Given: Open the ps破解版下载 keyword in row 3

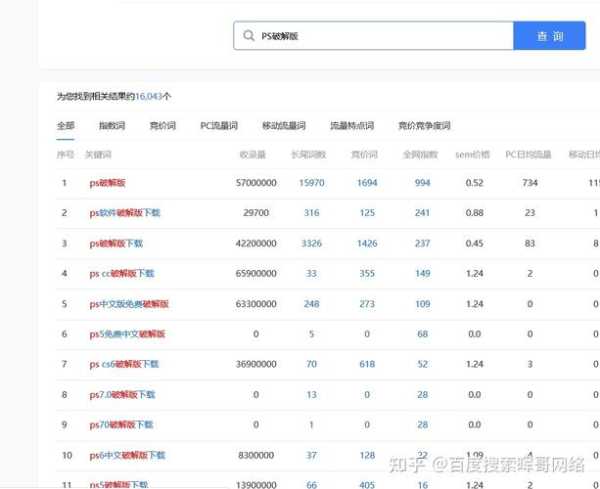Looking at the screenshot, I should (x=116, y=243).
